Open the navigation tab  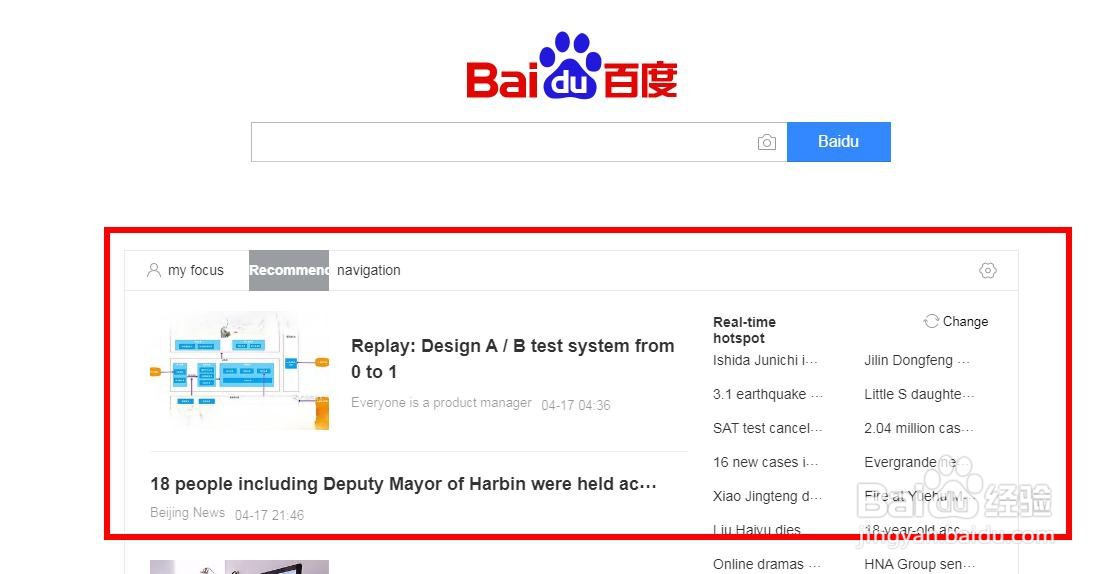coord(369,271)
